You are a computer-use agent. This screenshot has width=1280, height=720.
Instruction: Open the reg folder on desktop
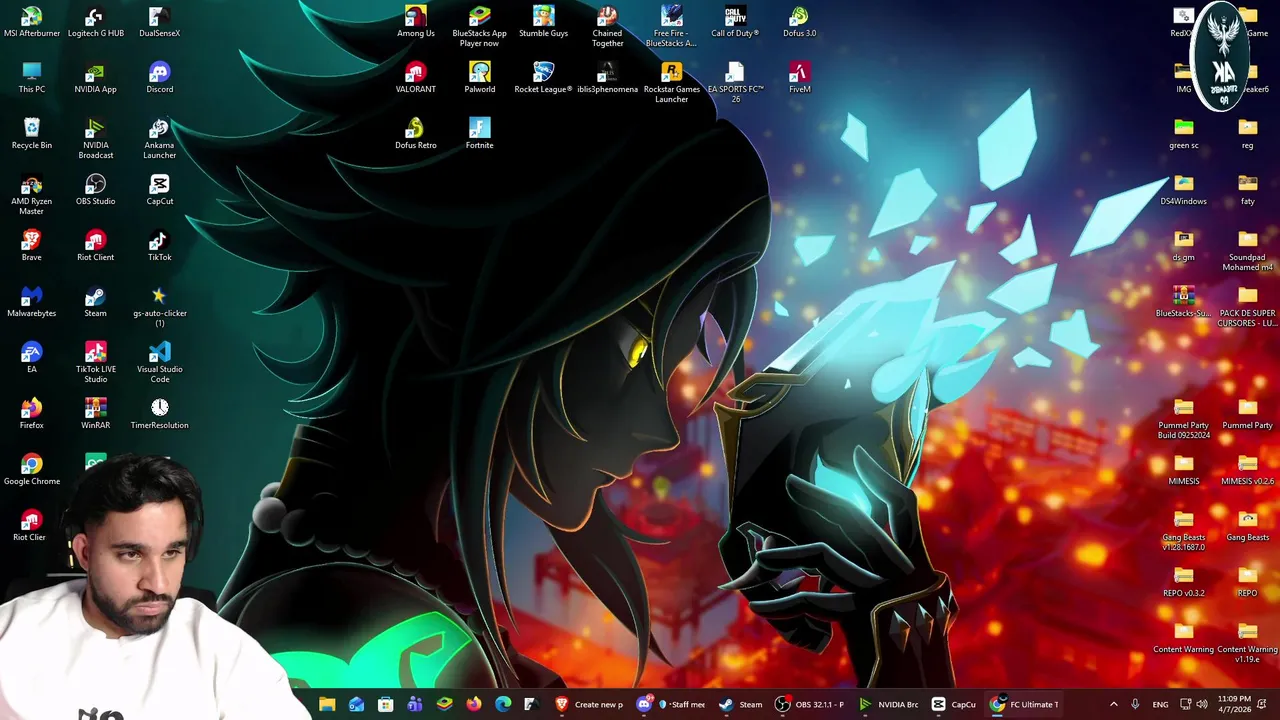1248,134
